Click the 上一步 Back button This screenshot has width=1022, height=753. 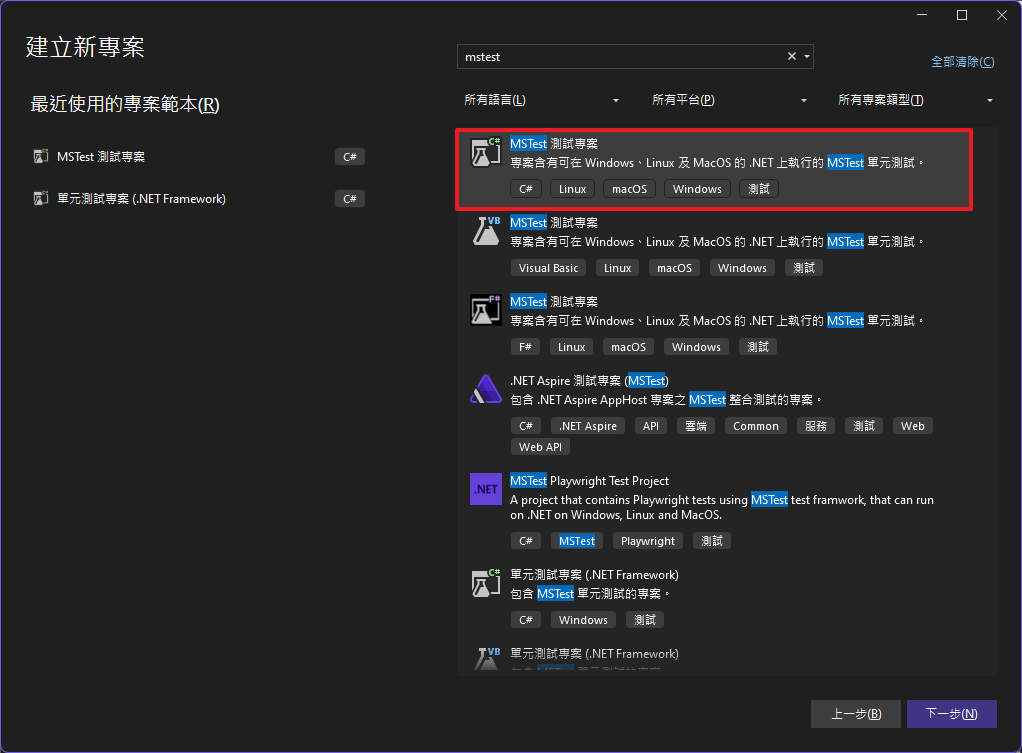tap(856, 714)
